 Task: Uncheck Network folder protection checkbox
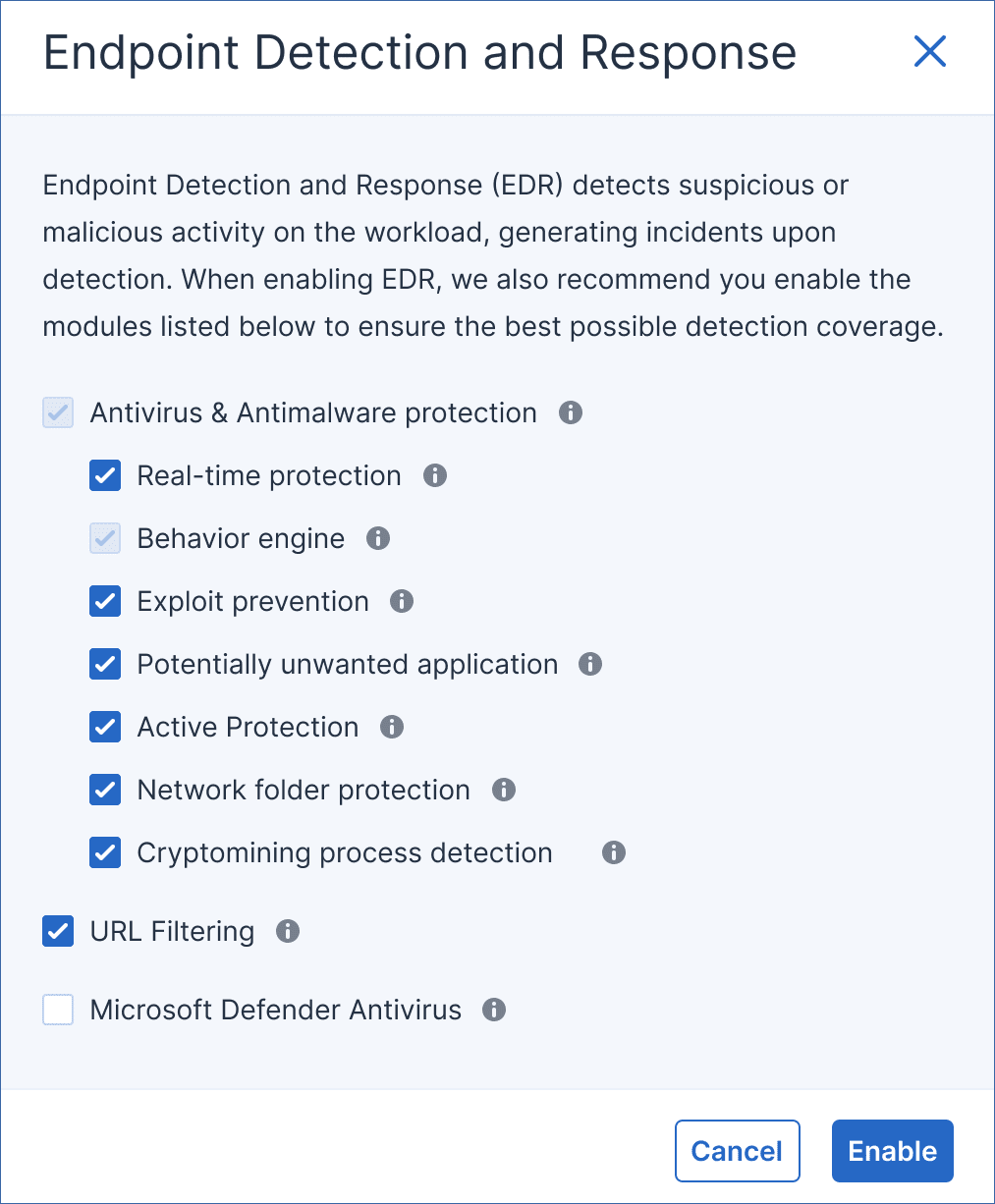tap(105, 790)
